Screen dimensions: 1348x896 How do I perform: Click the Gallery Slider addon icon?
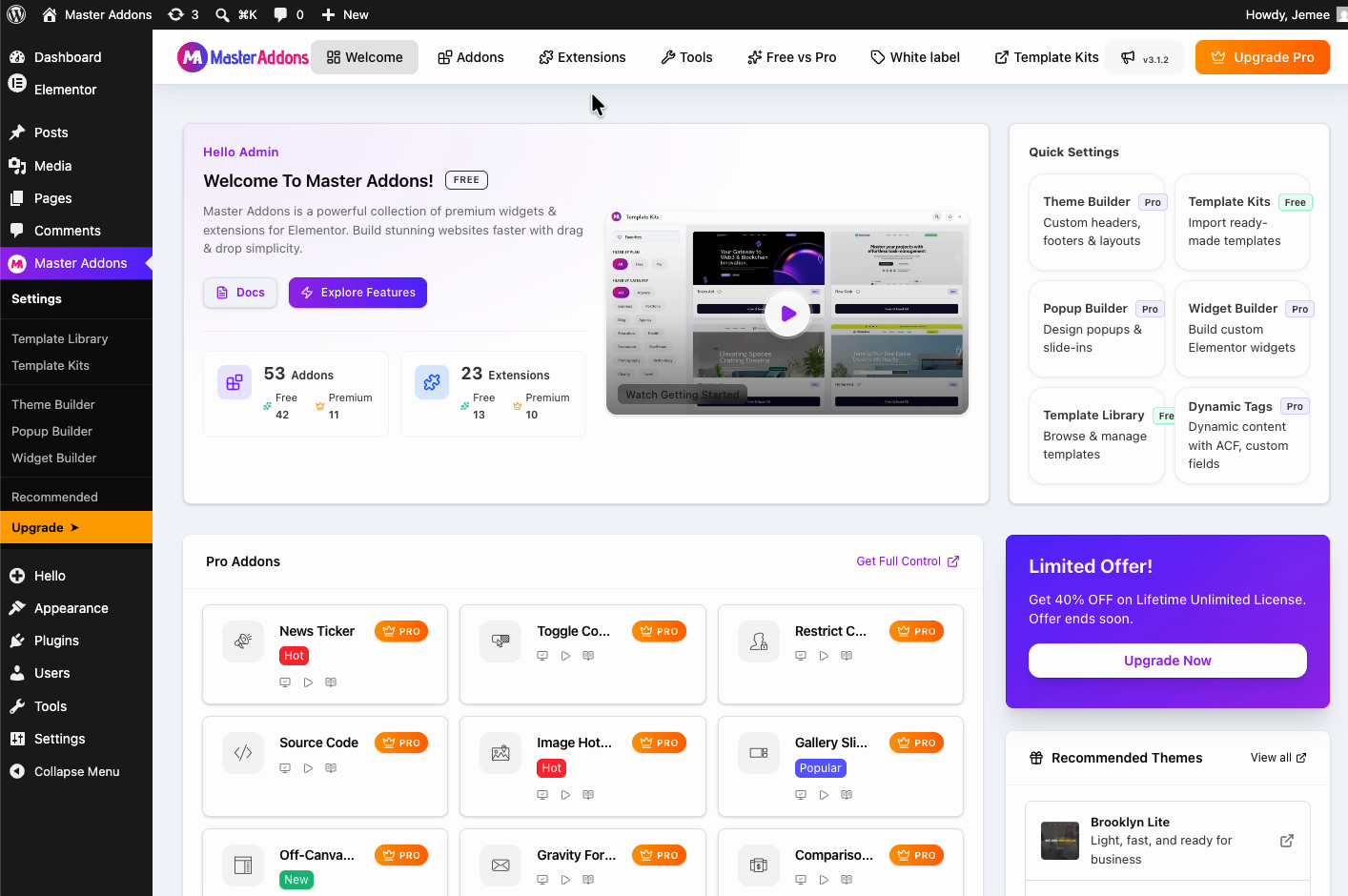[x=759, y=753]
